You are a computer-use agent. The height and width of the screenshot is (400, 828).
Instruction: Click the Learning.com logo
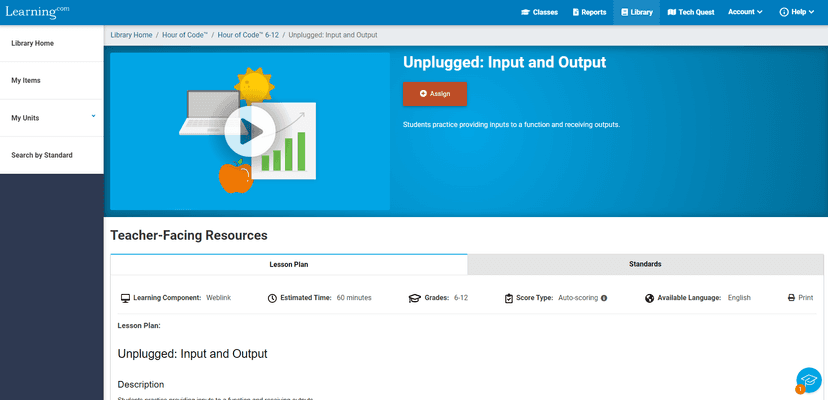[37, 12]
